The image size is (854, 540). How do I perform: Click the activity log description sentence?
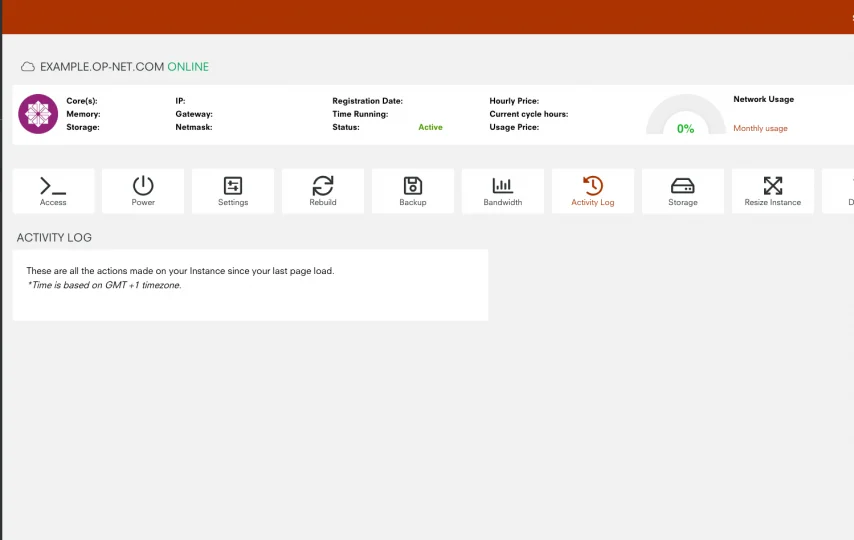click(x=180, y=271)
